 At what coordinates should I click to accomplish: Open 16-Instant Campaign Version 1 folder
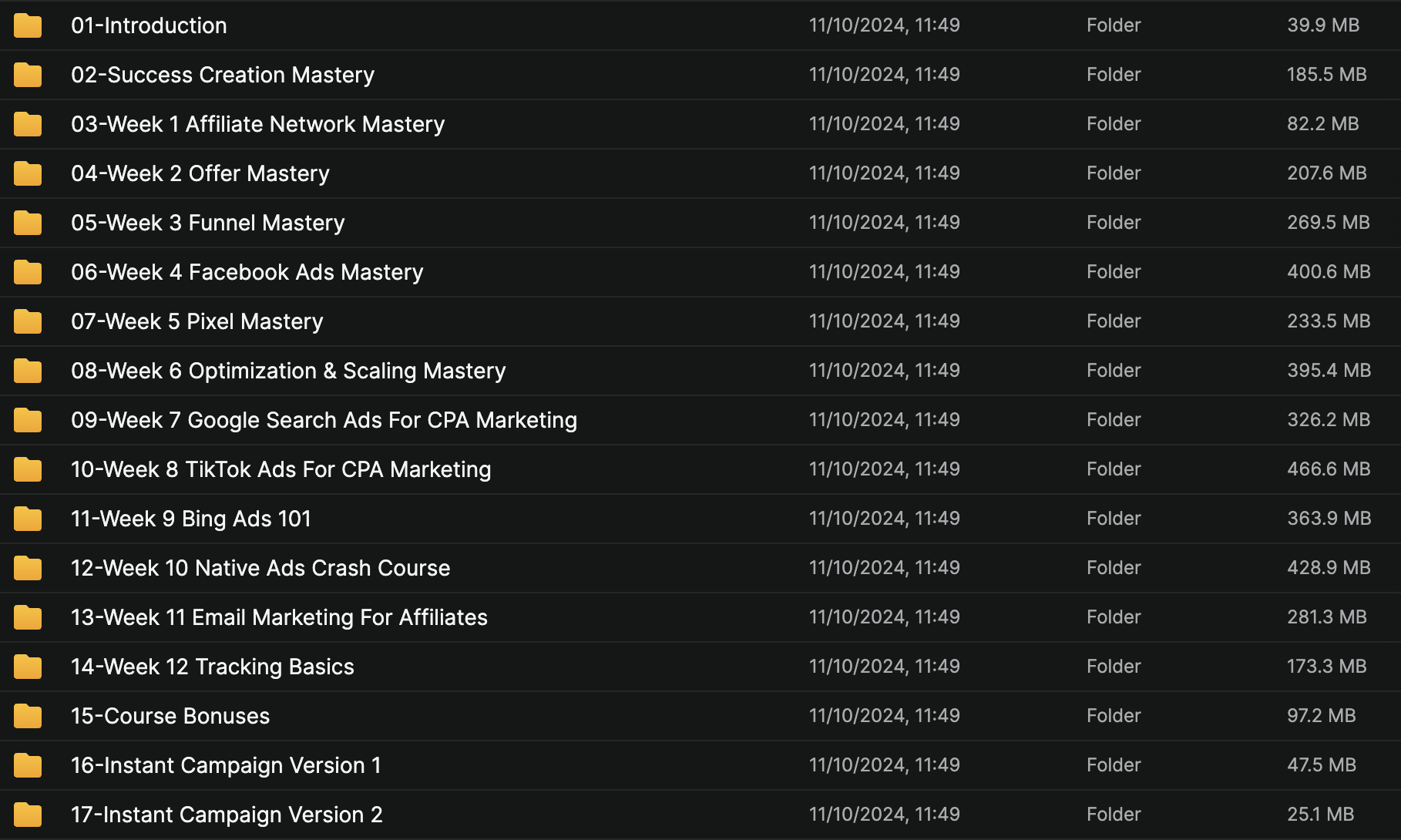(226, 765)
